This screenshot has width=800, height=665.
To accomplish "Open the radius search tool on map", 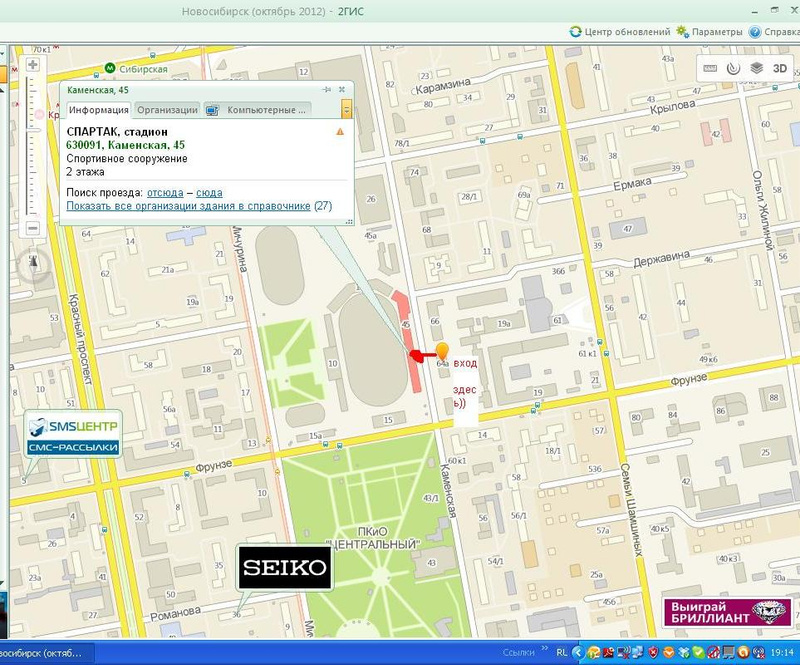I will coord(733,67).
